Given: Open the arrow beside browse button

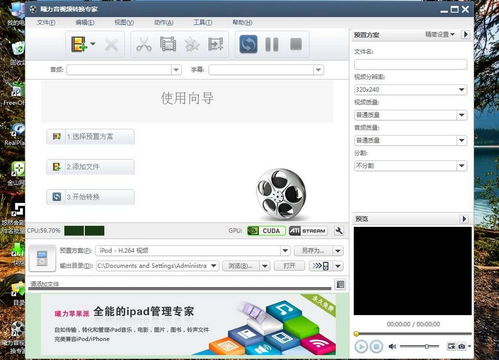Looking at the screenshot, I should coord(265,266).
